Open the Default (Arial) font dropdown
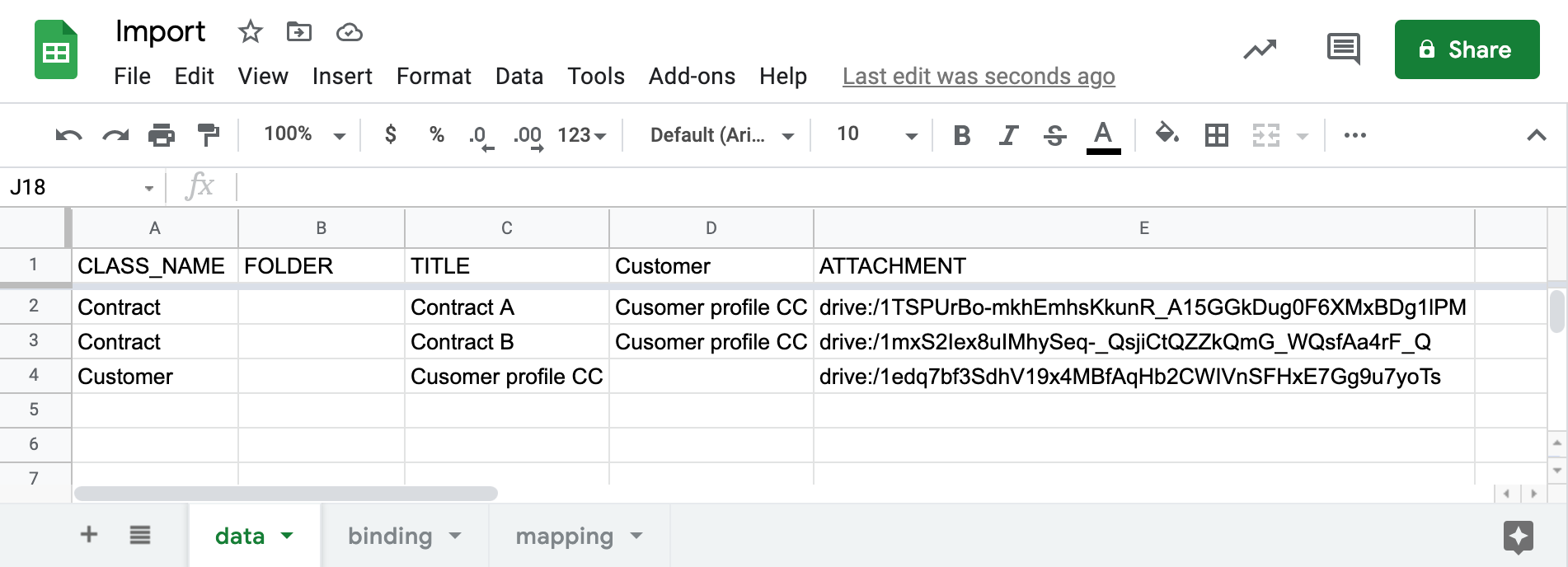1568x567 pixels. click(x=721, y=135)
